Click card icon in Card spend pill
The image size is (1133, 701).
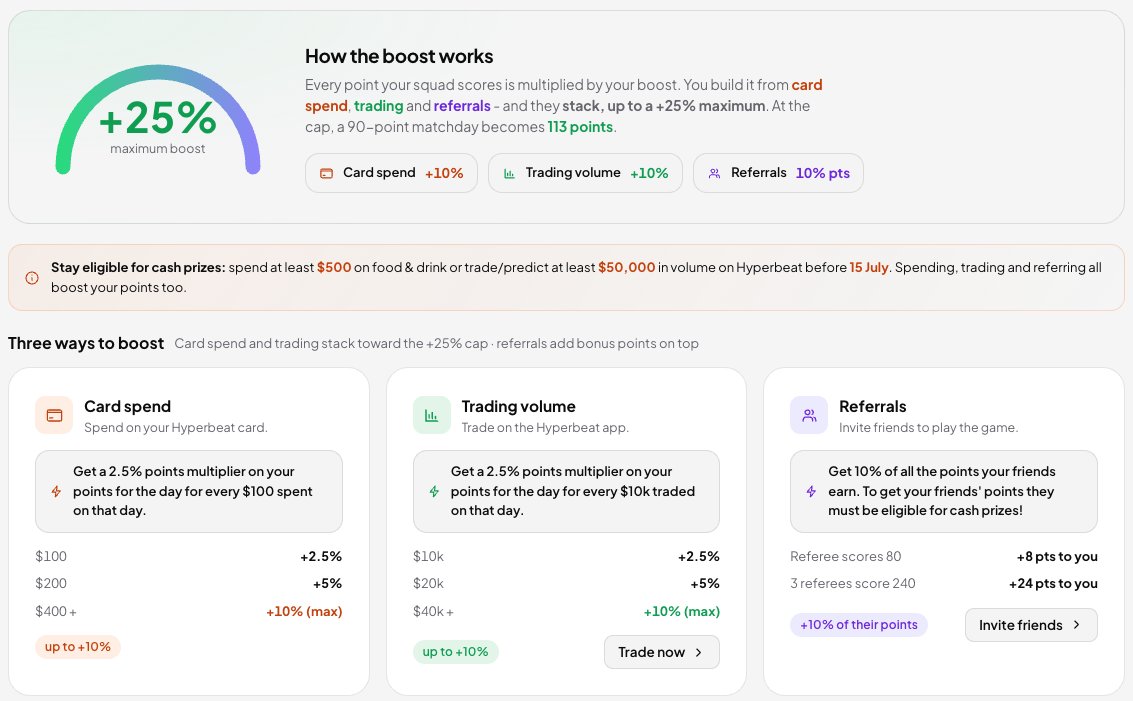327,173
